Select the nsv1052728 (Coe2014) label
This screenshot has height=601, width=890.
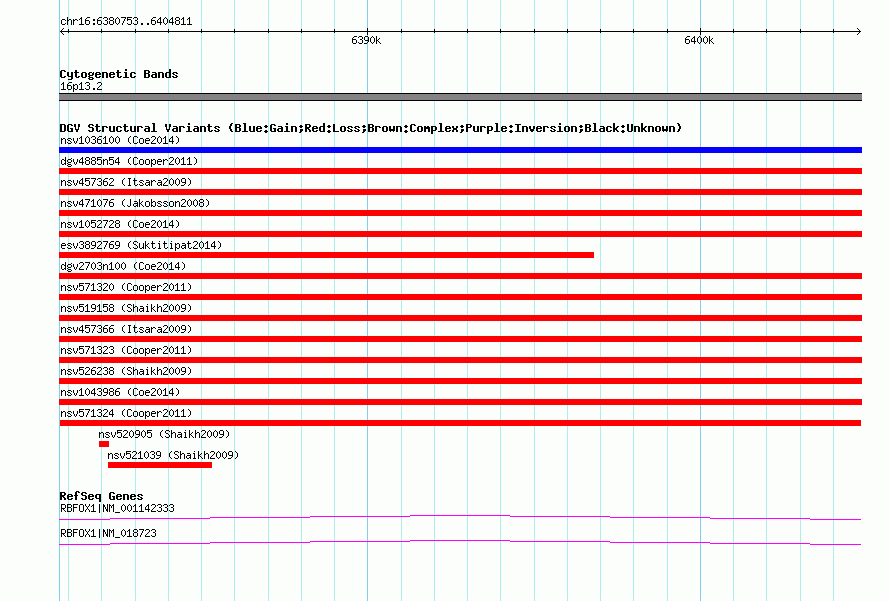(x=120, y=224)
